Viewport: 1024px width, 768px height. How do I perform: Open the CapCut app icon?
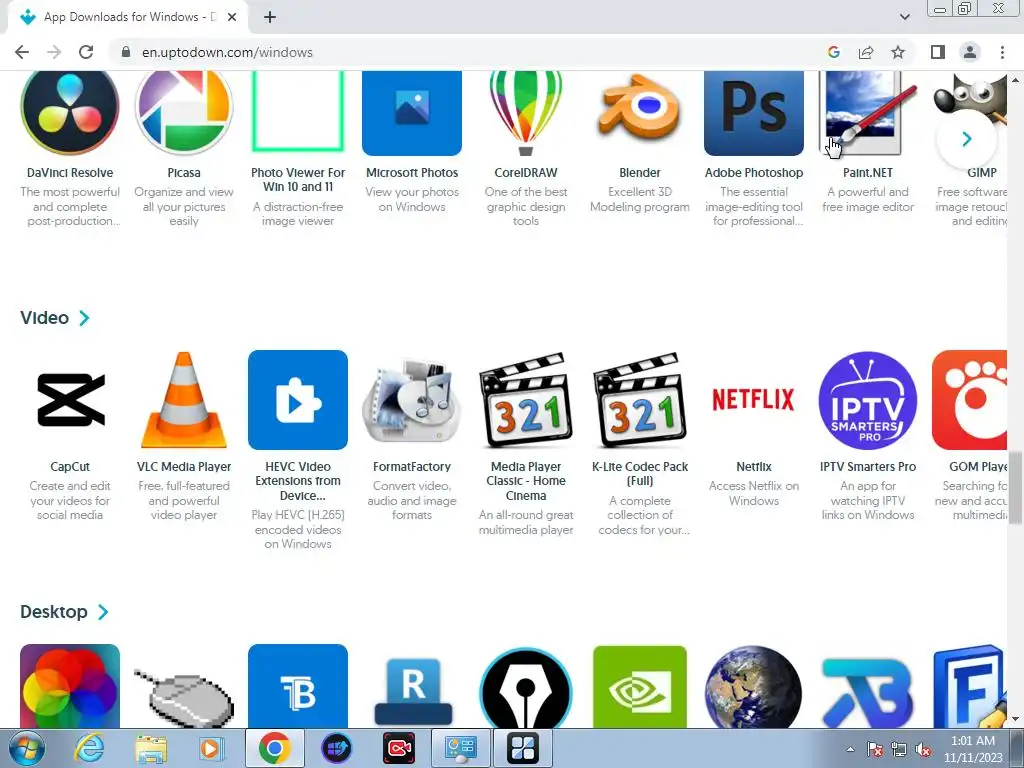pyautogui.click(x=70, y=400)
